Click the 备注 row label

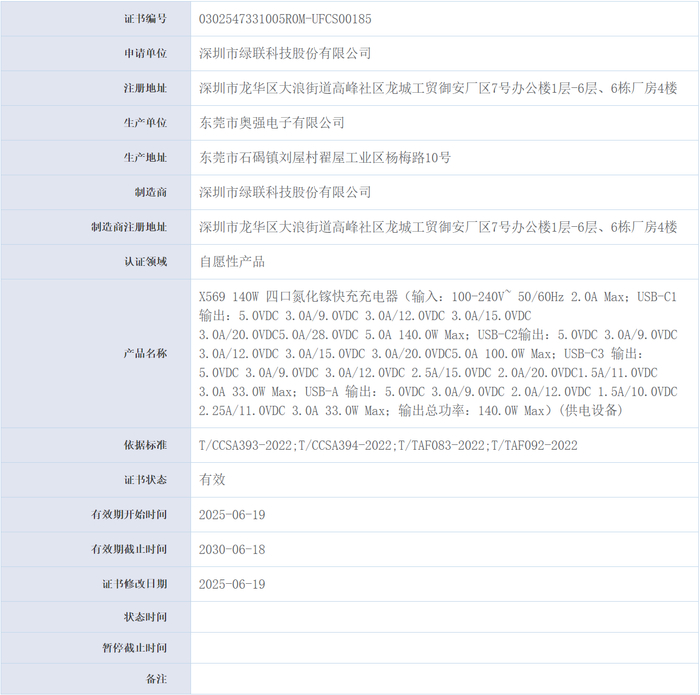[x=156, y=679]
